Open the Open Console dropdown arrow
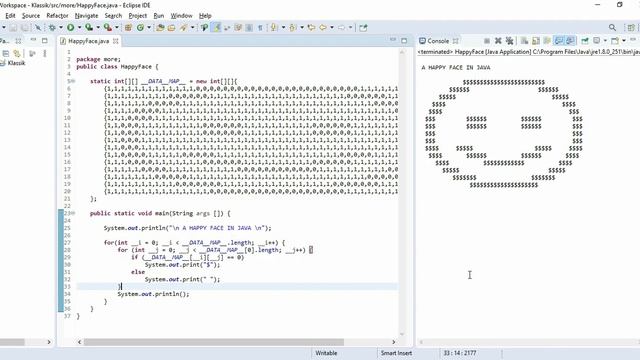Image resolution: width=640 pixels, height=360 pixels. [624, 41]
